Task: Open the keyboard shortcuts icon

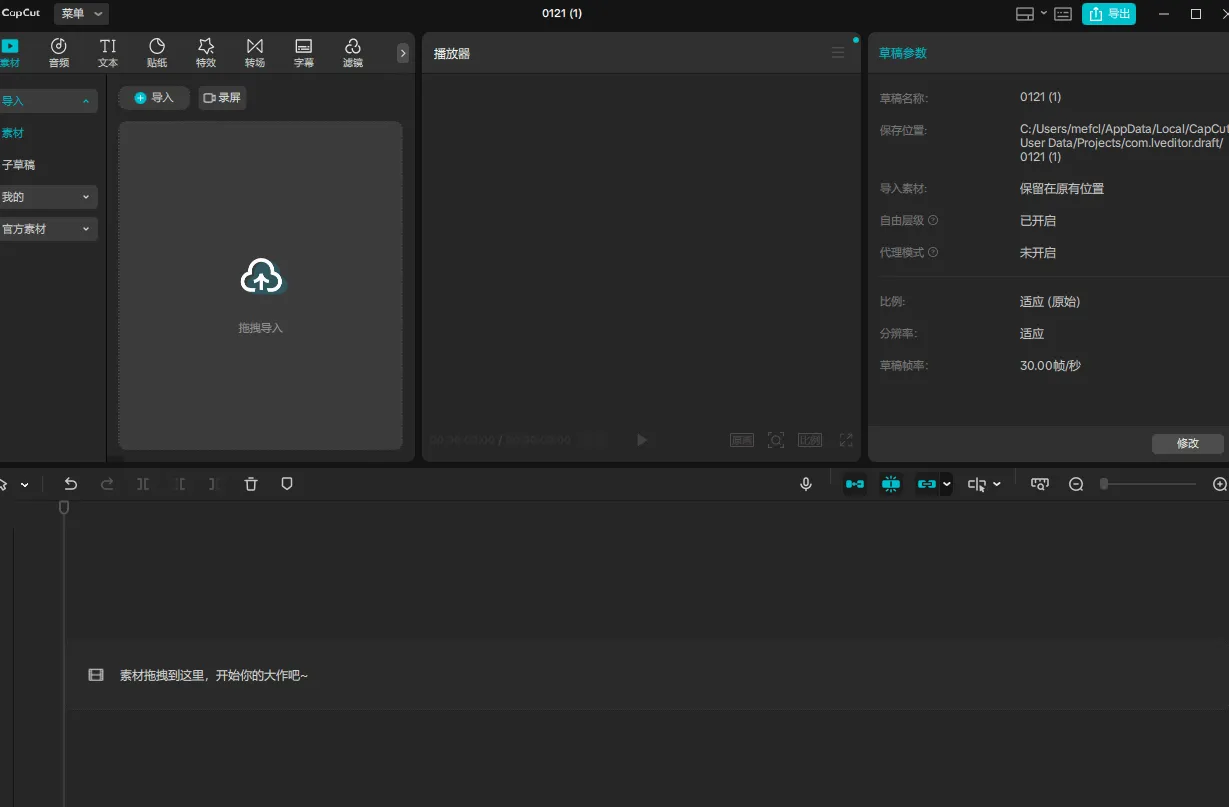Action: pos(1063,14)
